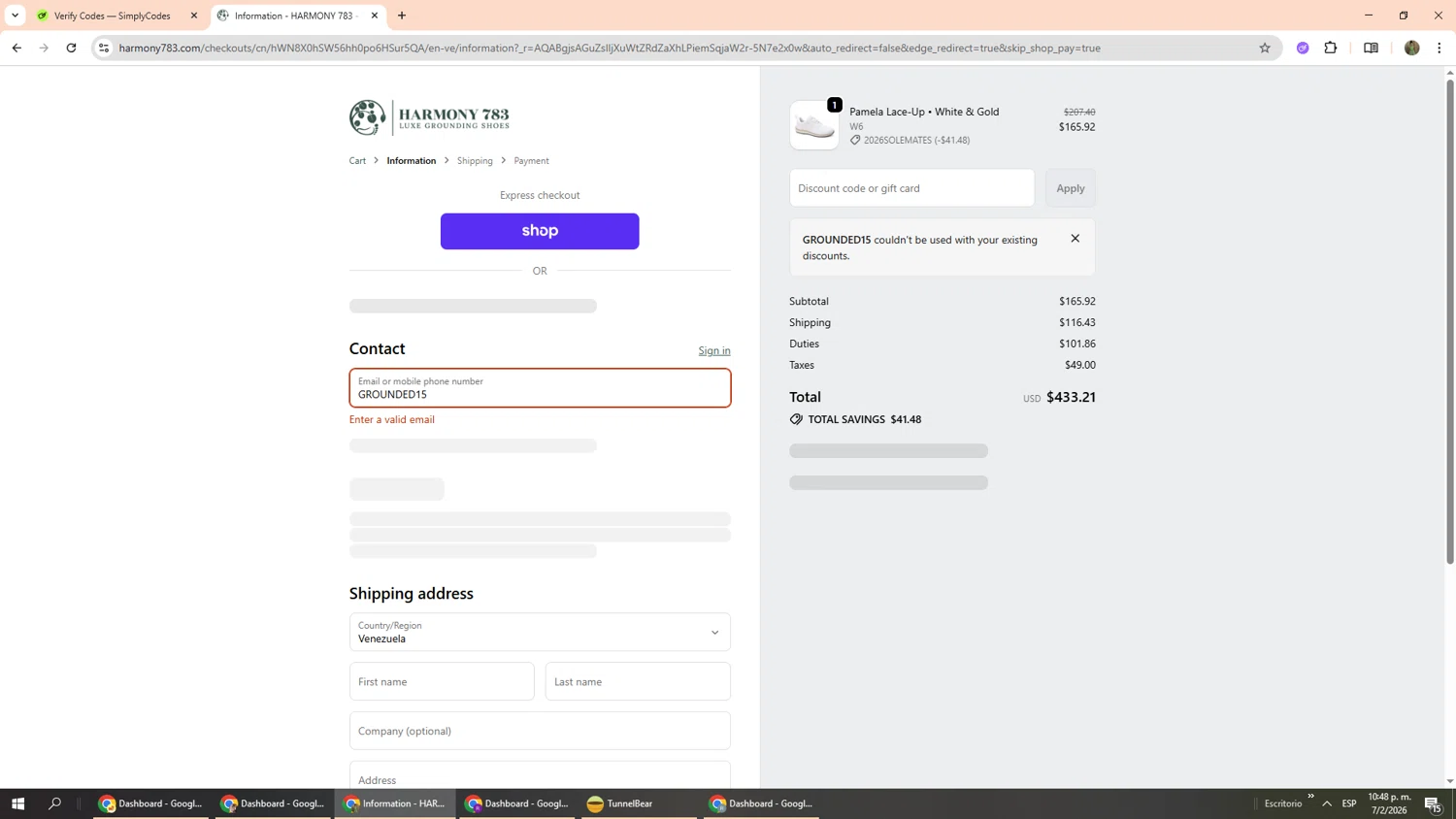Show hidden system tray icons
Image resolution: width=1456 pixels, height=819 pixels.
click(1326, 803)
